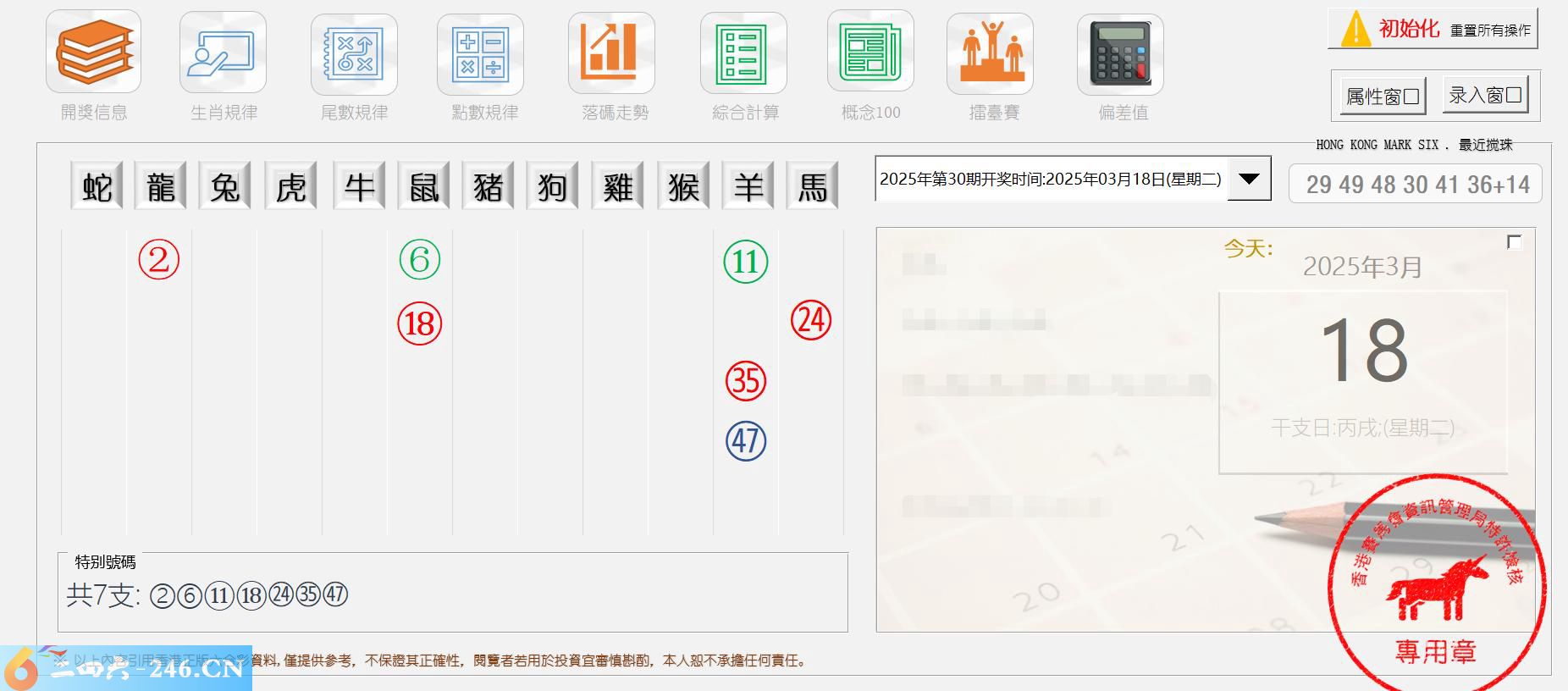Open the 落碼走勢 trend chart icon
Viewport: 1568px width, 691px height.
coord(611,53)
